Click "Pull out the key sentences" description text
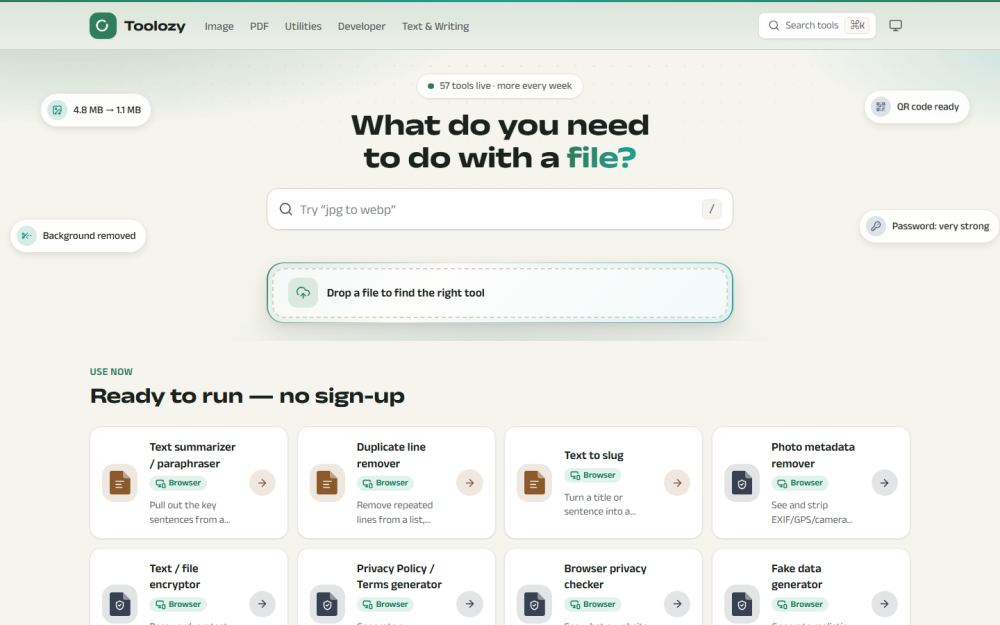Viewport: 1000px width, 625px height. [x=189, y=512]
